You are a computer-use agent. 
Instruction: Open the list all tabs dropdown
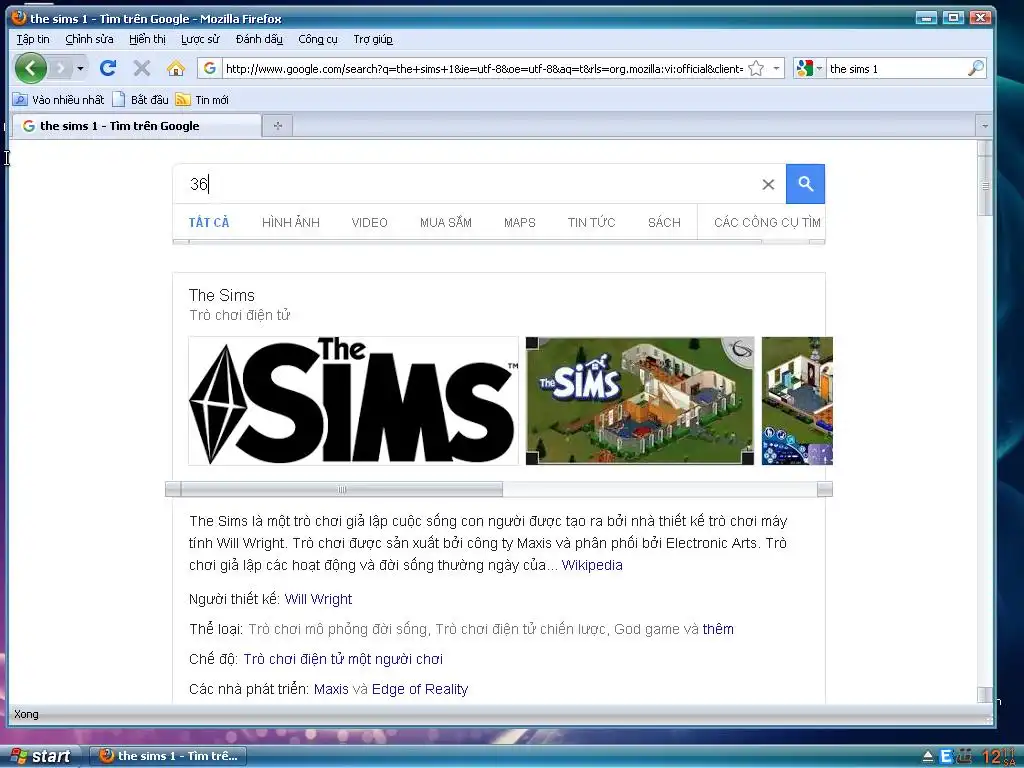984,125
